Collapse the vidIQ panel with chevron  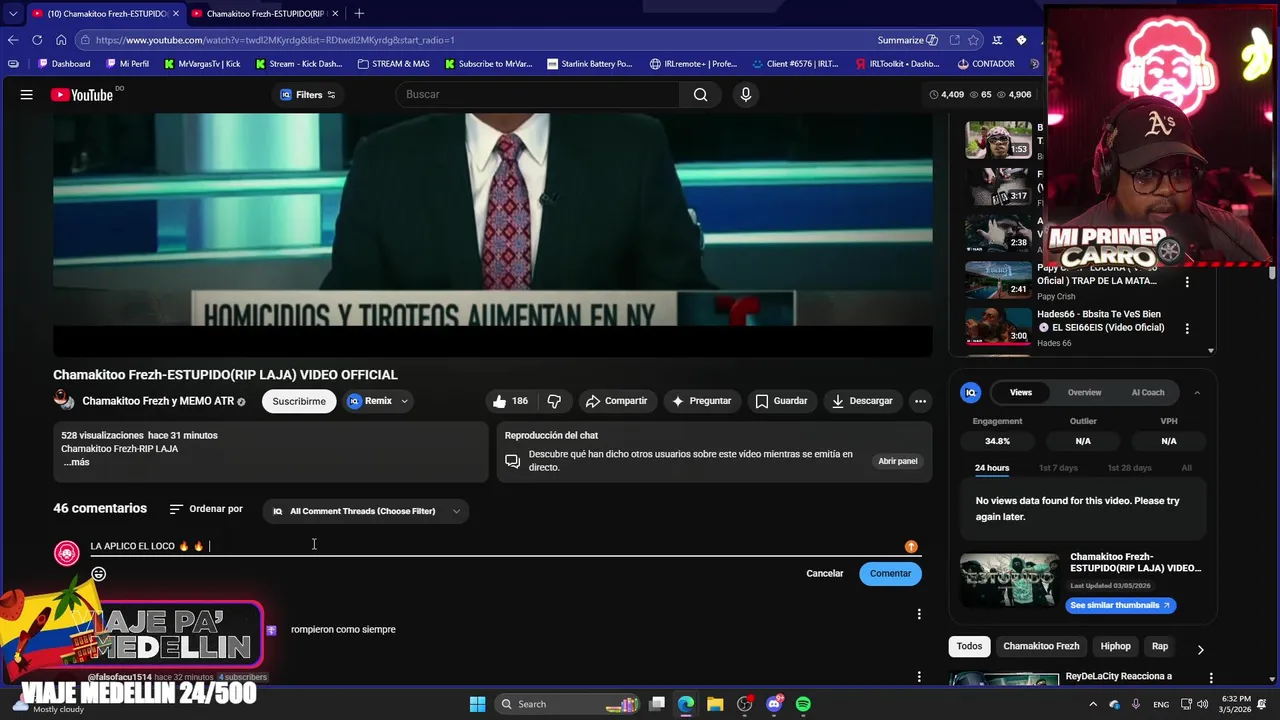point(1197,393)
